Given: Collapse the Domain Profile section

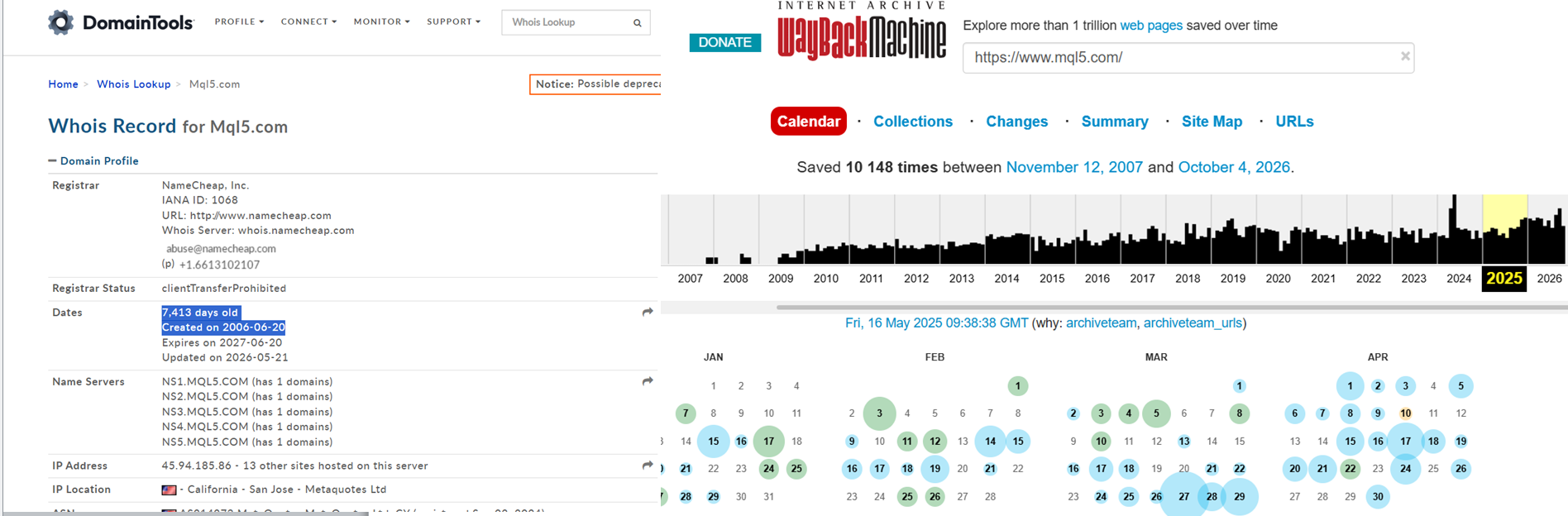Looking at the screenshot, I should (93, 160).
